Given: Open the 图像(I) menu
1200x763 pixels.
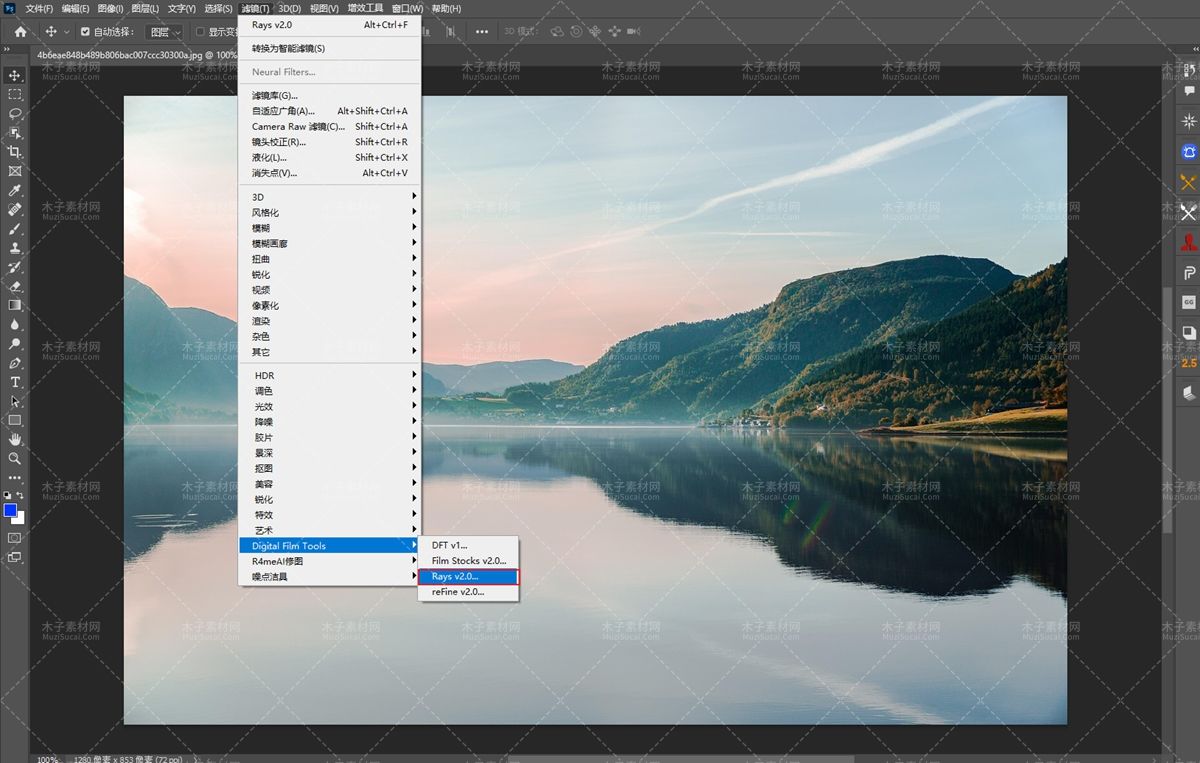Looking at the screenshot, I should [110, 8].
